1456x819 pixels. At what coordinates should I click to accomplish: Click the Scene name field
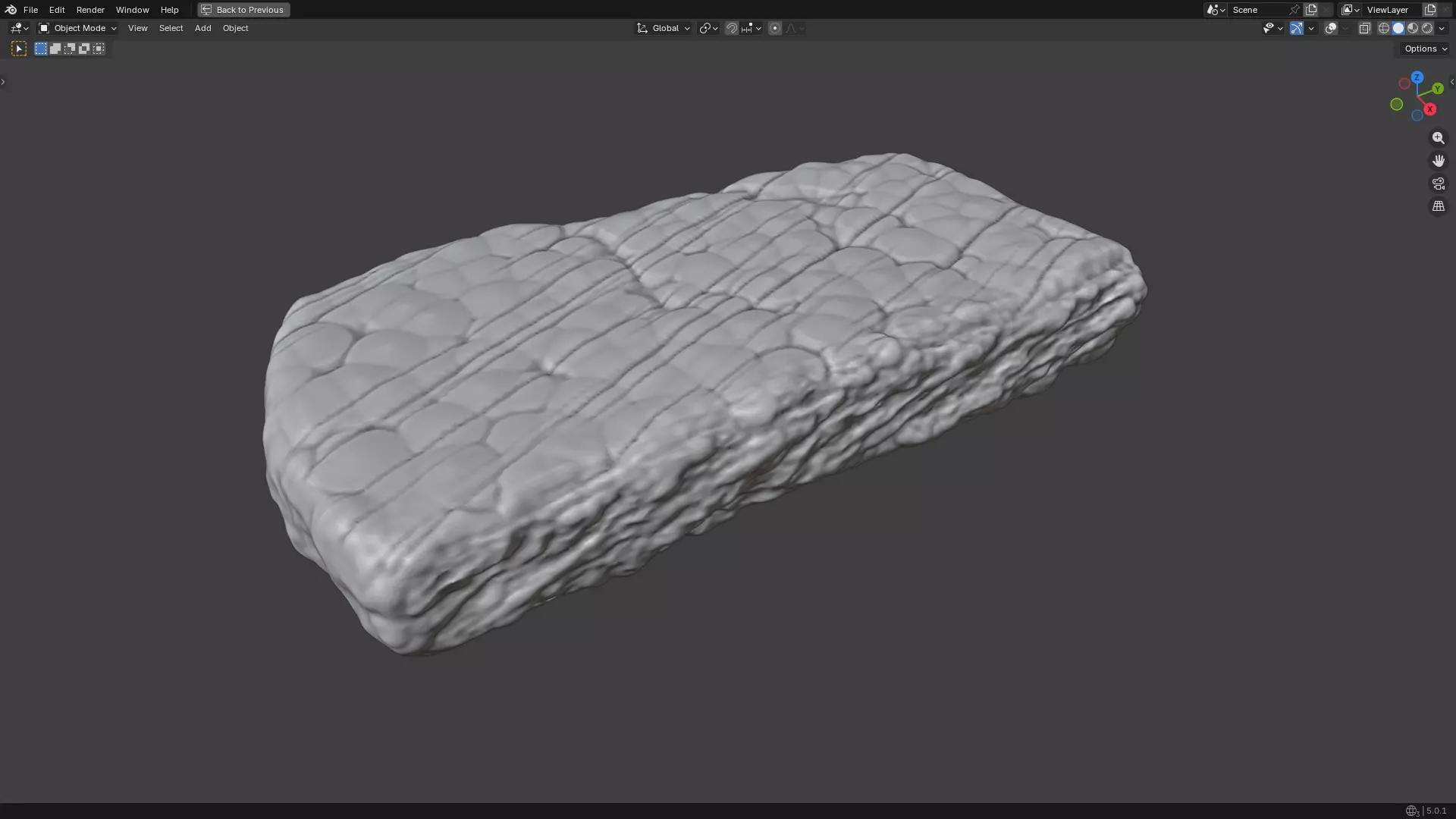(x=1257, y=10)
